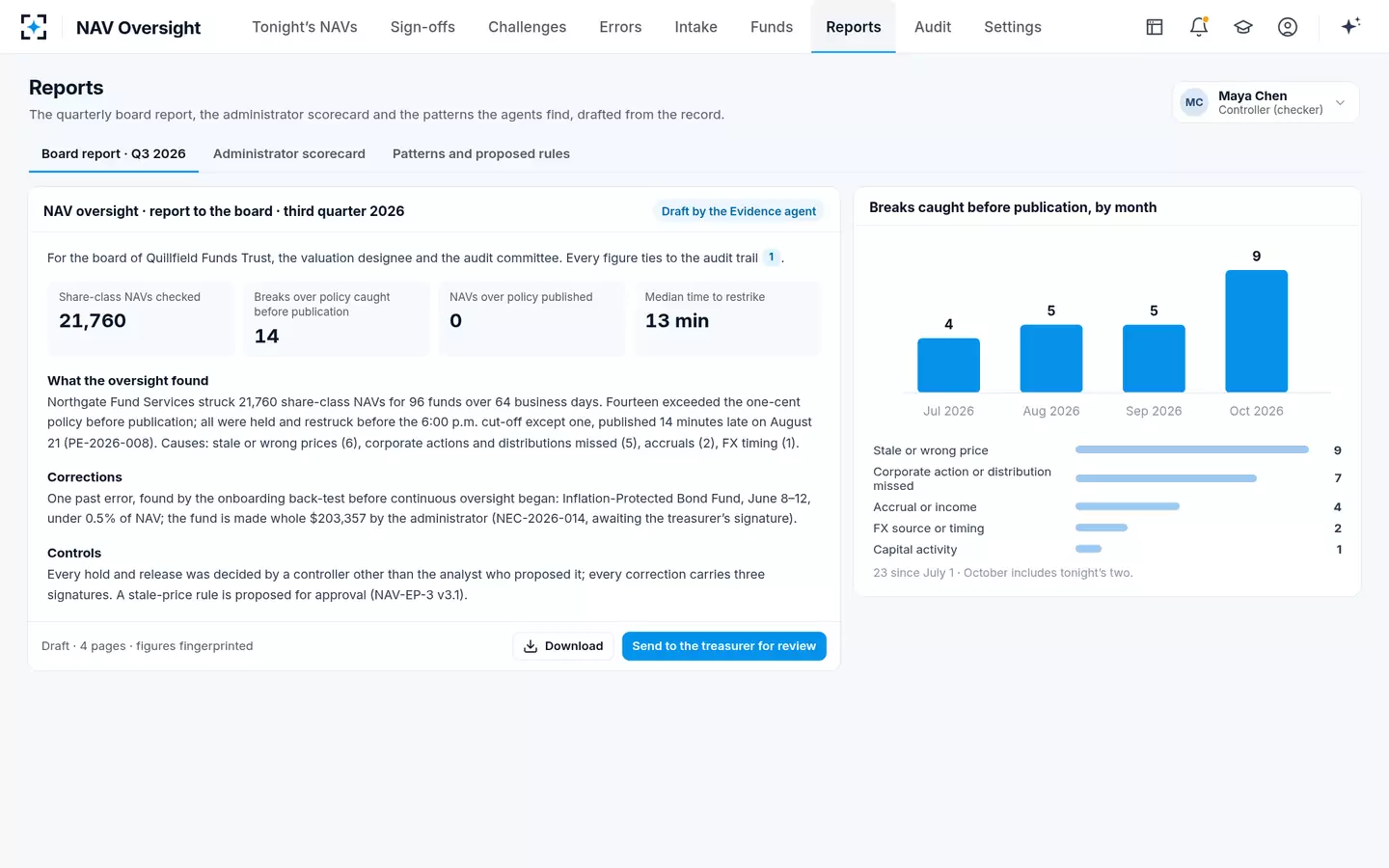Click the report title 'NAV oversight · report to the board'
Screen dimensions: 1389x868
(224, 211)
